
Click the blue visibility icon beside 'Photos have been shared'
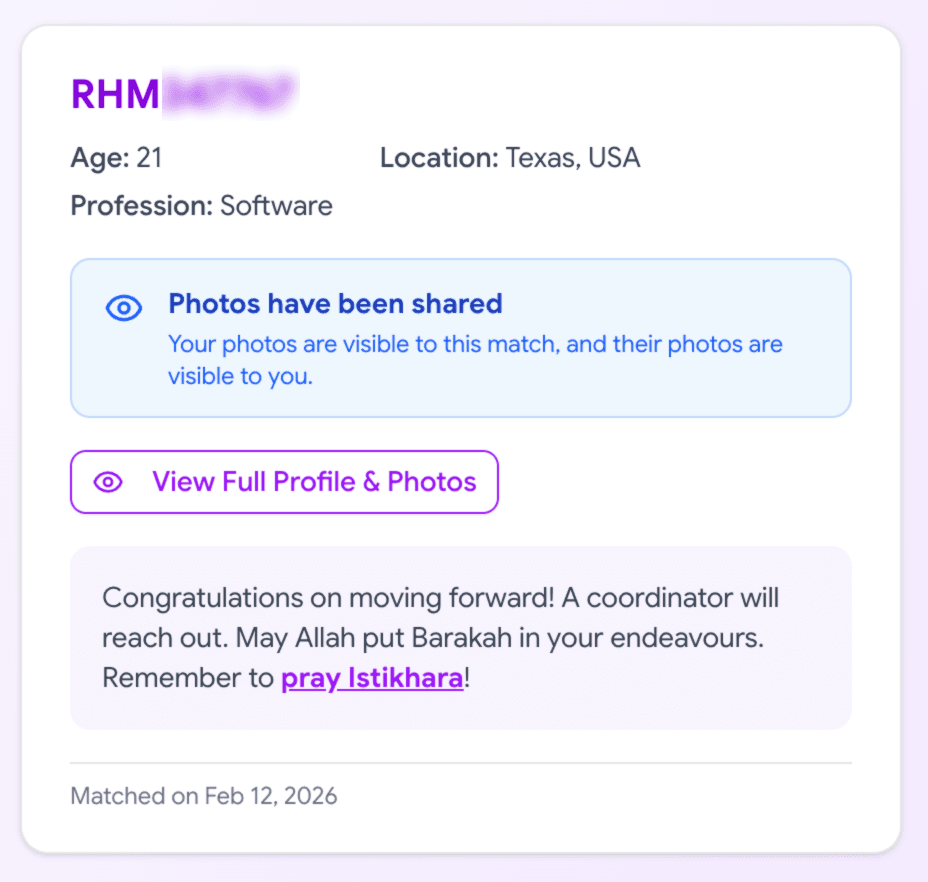pyautogui.click(x=123, y=308)
